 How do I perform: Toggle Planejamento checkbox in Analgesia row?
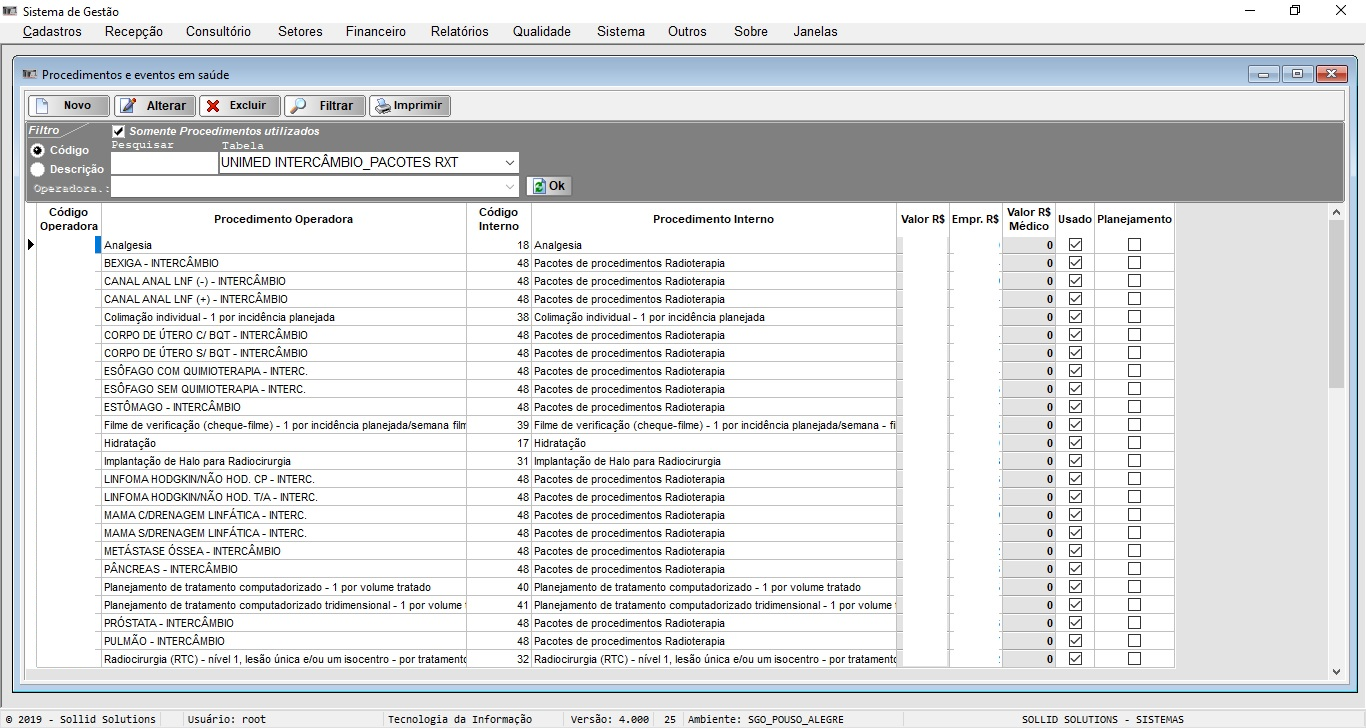tap(1134, 245)
